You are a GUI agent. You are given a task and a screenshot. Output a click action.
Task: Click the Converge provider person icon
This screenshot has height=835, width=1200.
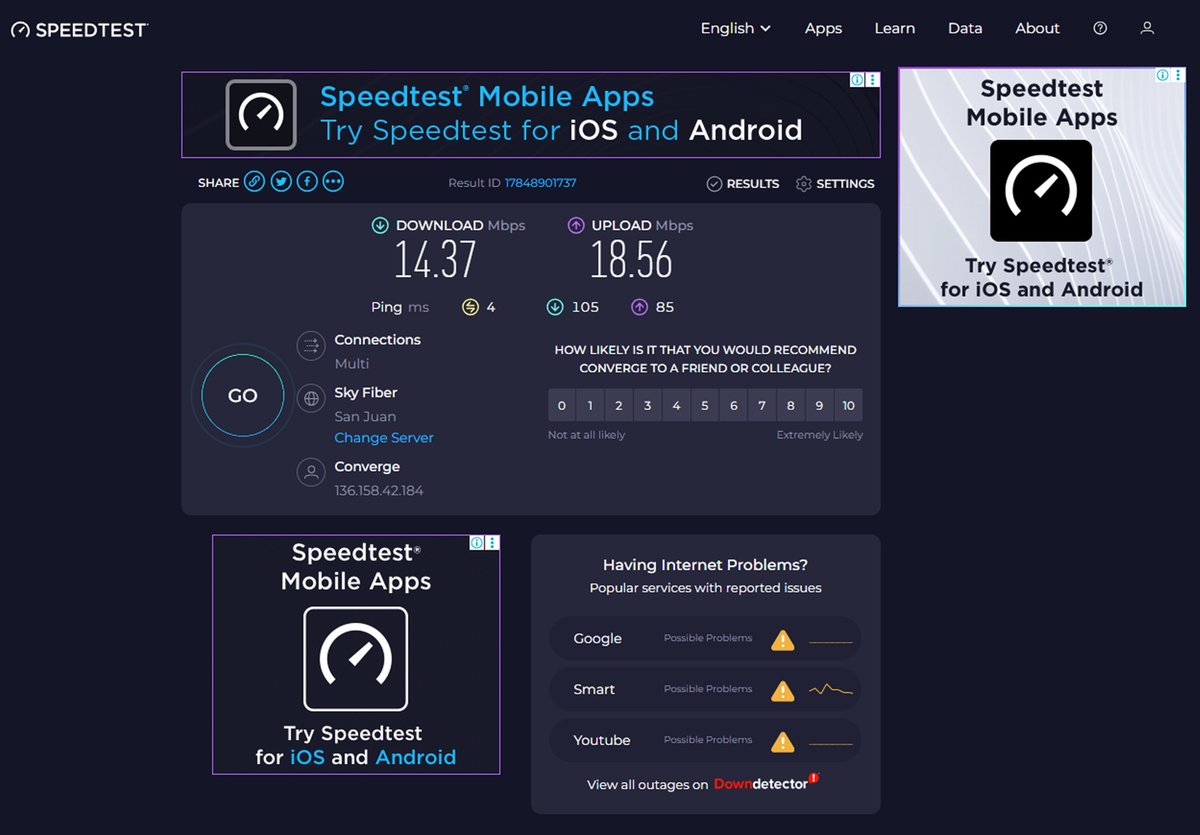(312, 472)
